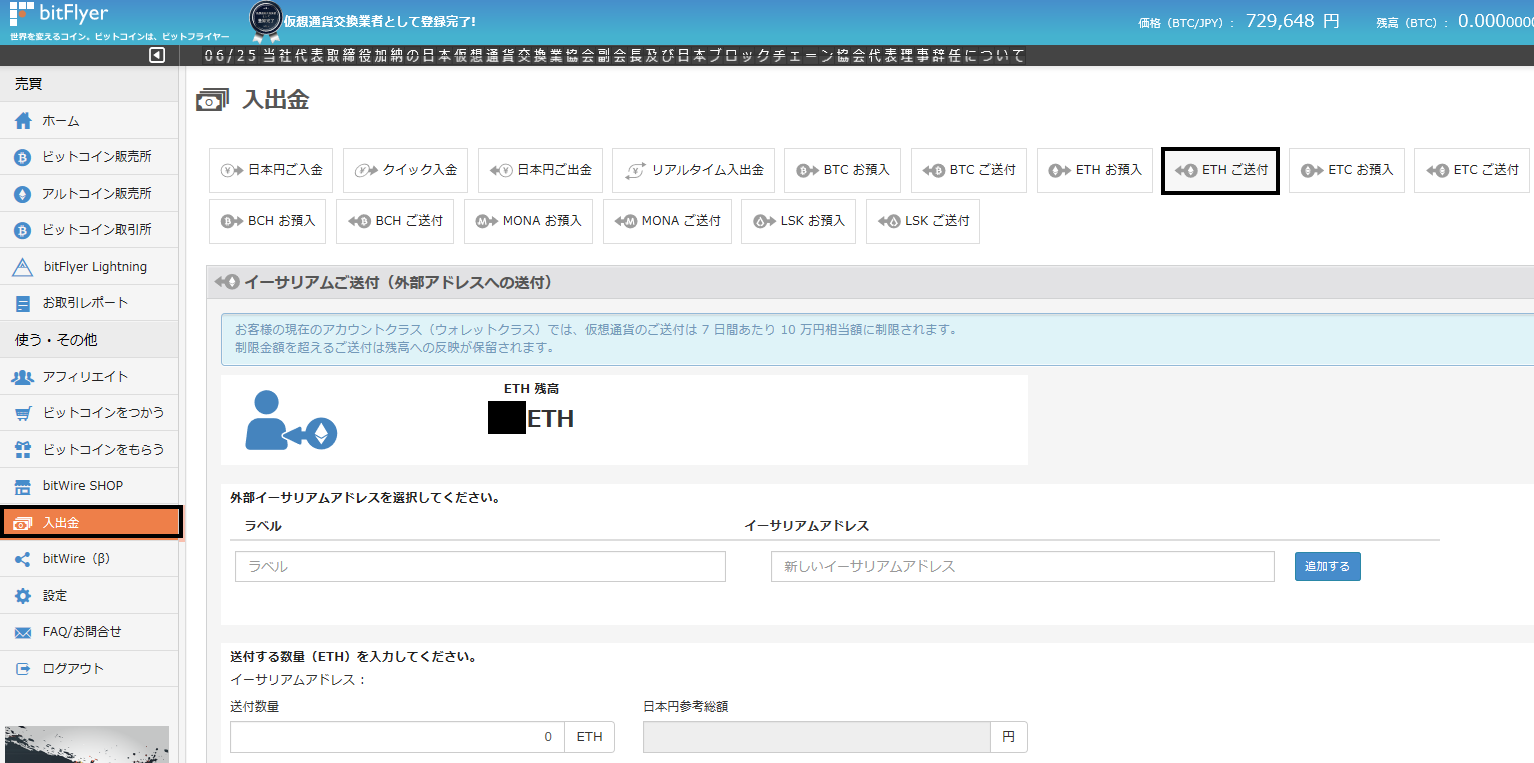The height and width of the screenshot is (763, 1534).
Task: Click the storefront icon for bitWire SHOP
Action: click(23, 487)
